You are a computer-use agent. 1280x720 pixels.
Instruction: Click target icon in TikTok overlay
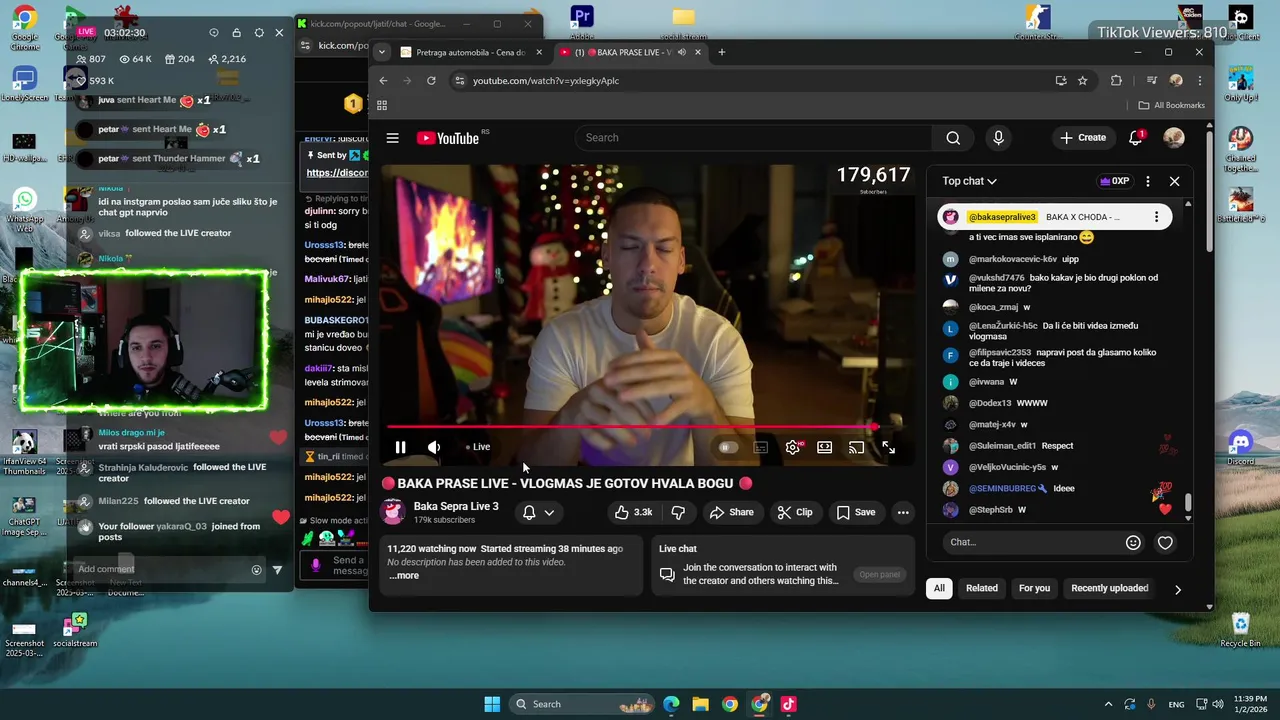pyautogui.click(x=213, y=33)
